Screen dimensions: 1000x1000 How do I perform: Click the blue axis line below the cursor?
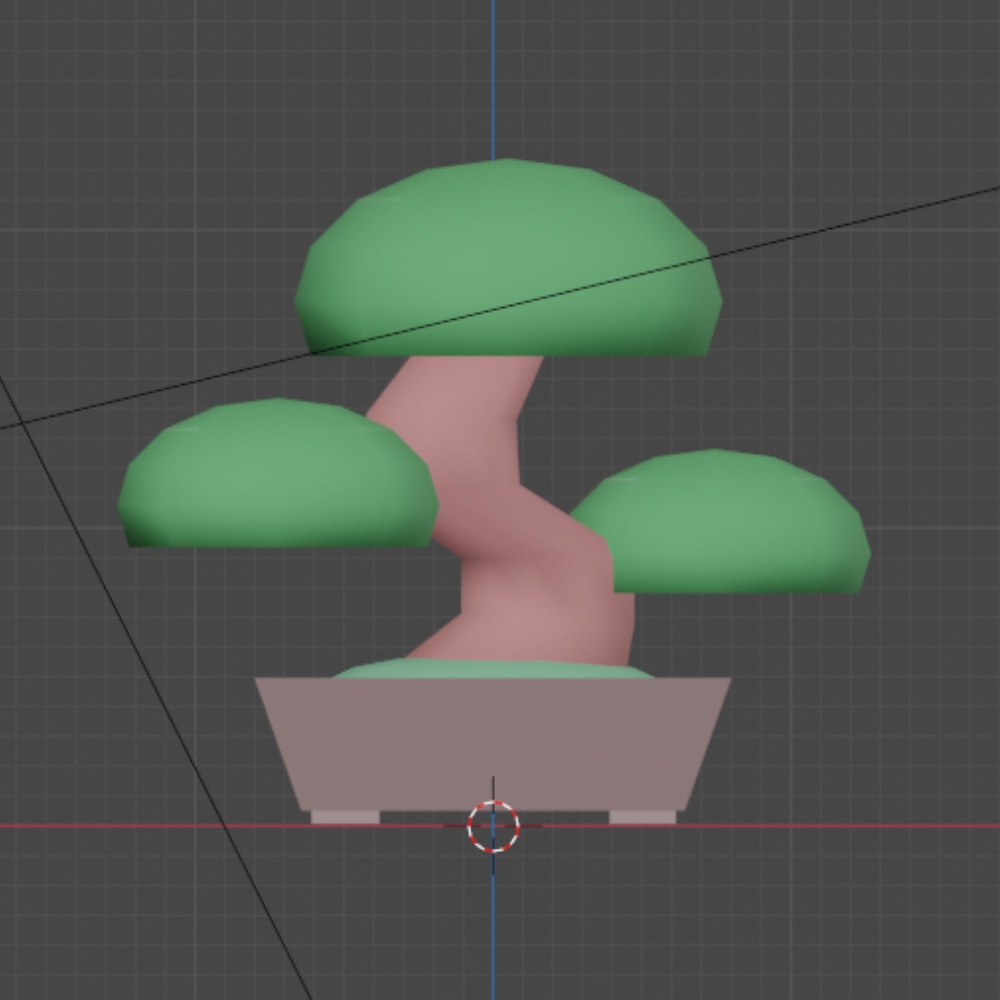click(x=493, y=930)
